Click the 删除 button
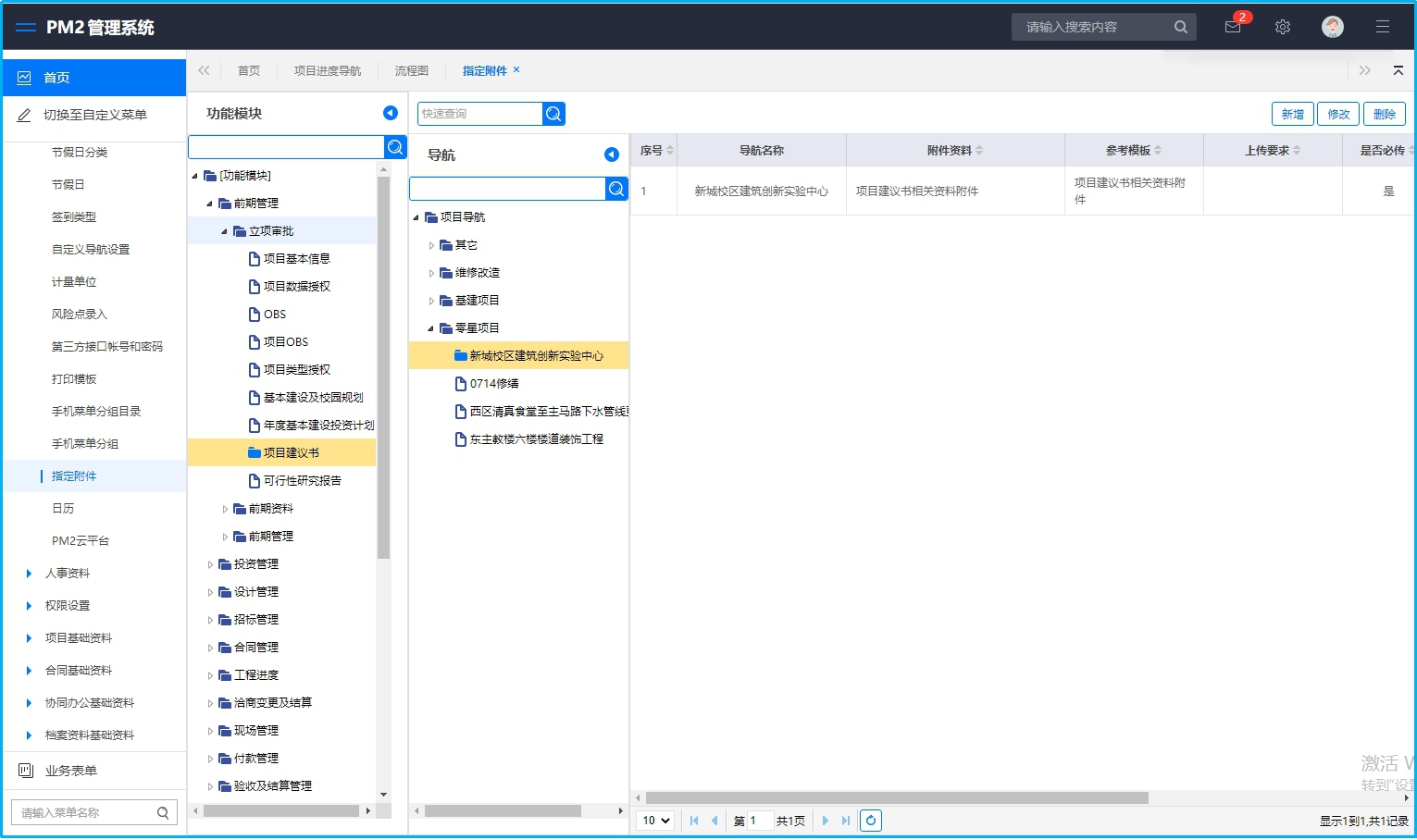Viewport: 1417px width, 840px height. pos(1384,114)
